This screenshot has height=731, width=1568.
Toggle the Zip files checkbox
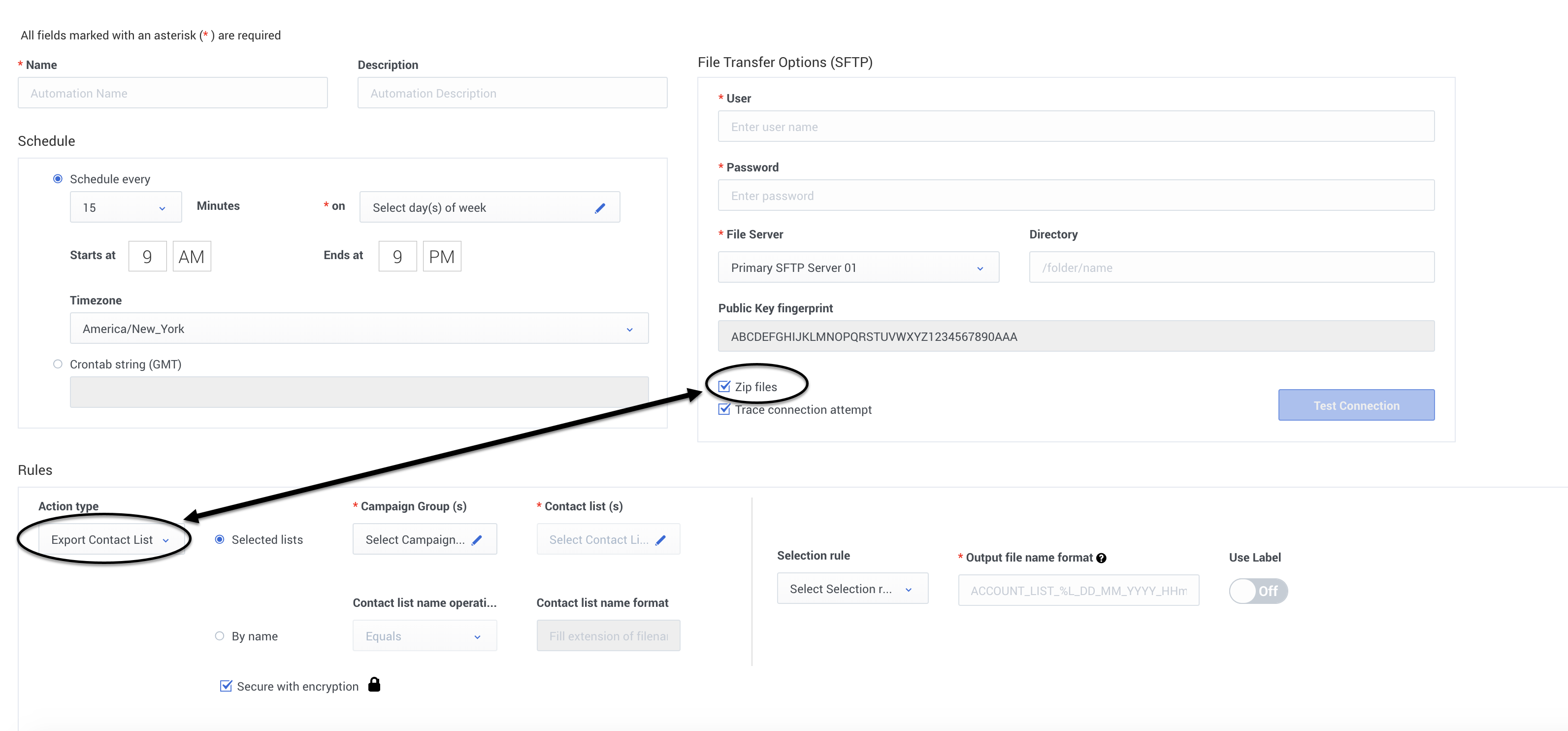724,387
